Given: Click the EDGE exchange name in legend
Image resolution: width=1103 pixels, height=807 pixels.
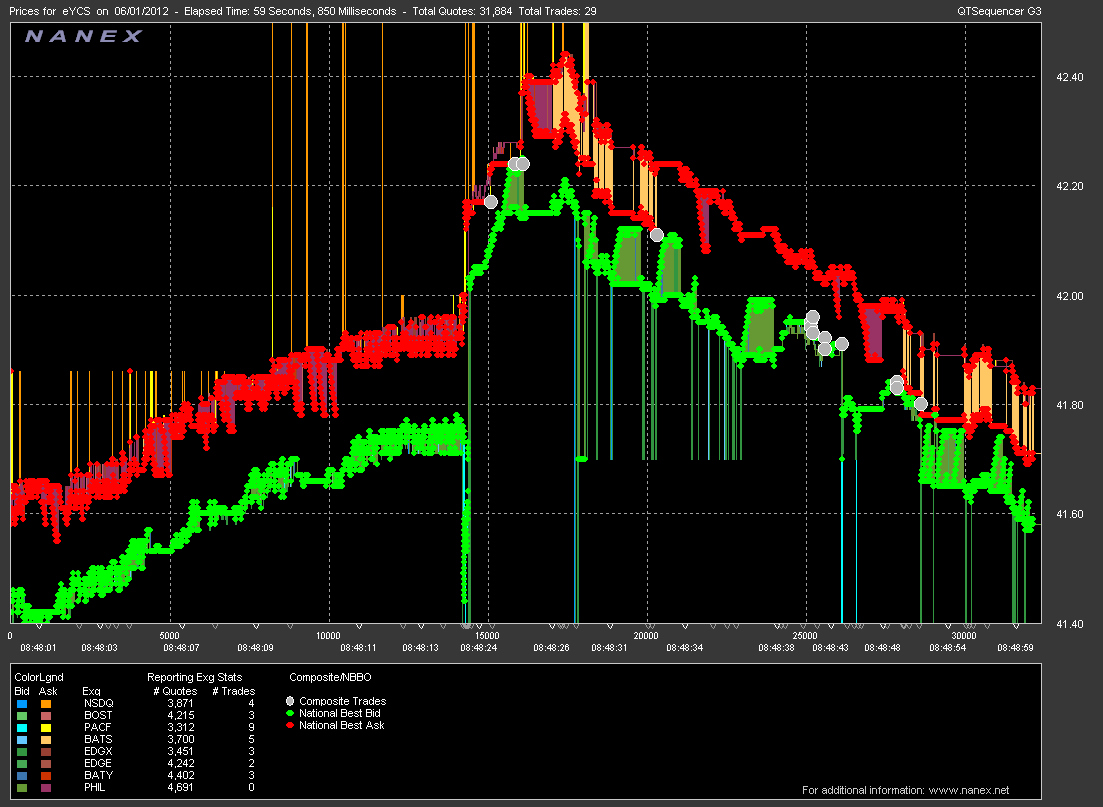Looking at the screenshot, I should [x=98, y=763].
